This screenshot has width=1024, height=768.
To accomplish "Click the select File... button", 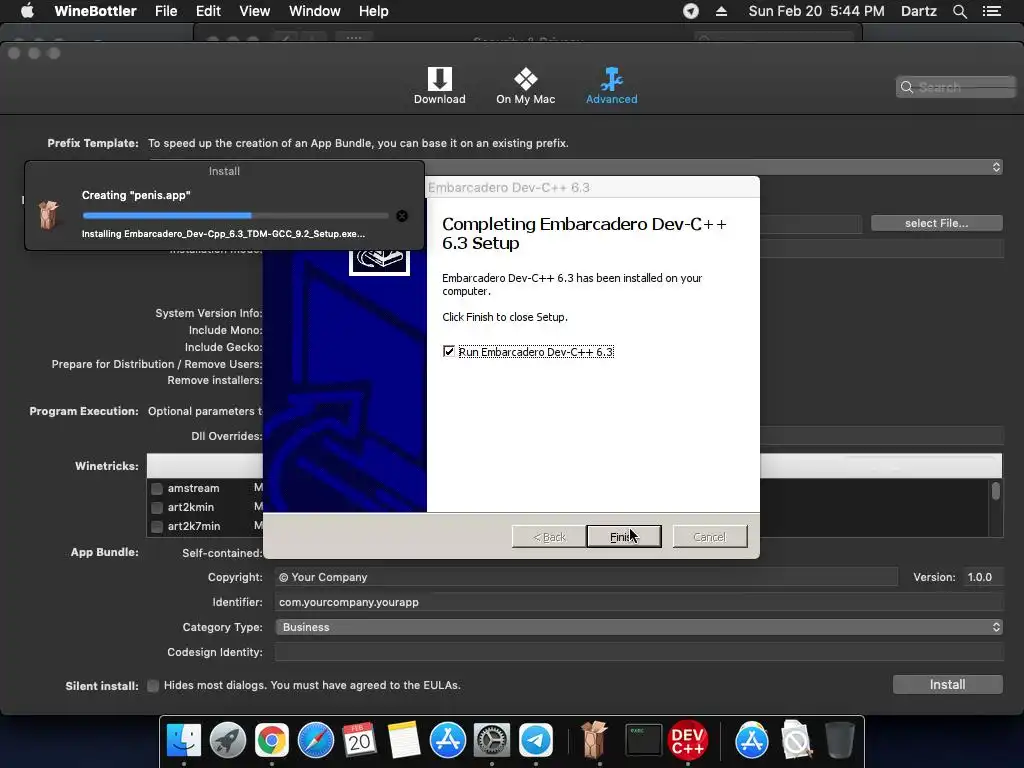I will tap(936, 223).
